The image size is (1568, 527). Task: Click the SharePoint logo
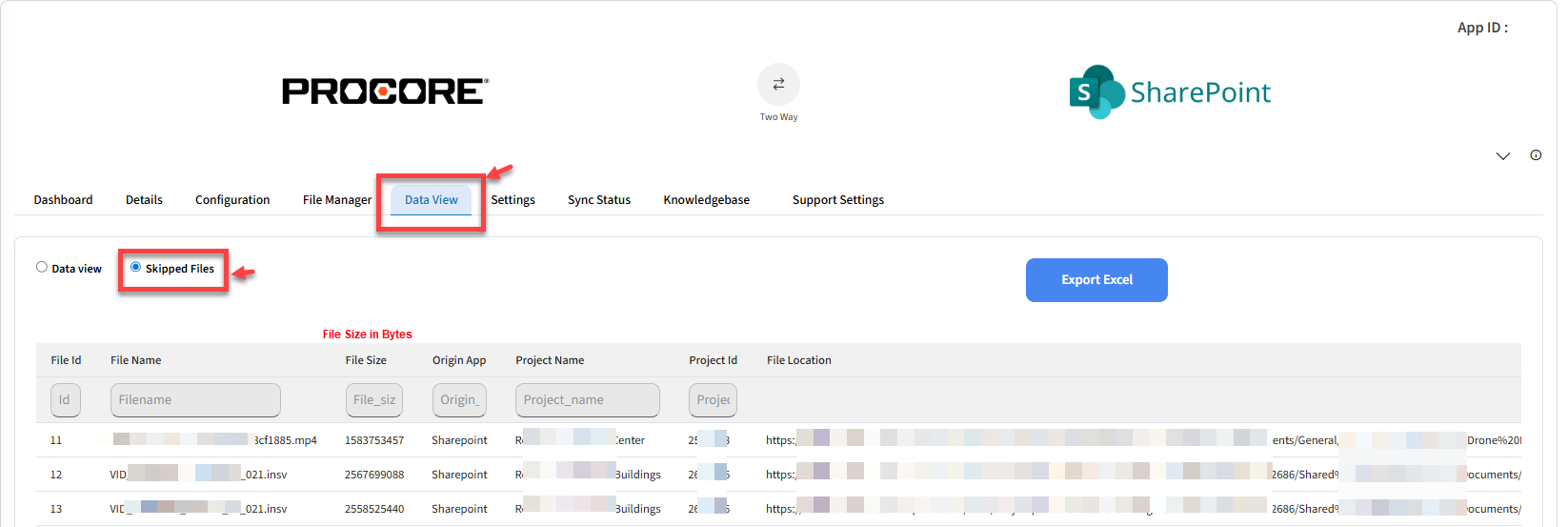(x=1170, y=91)
